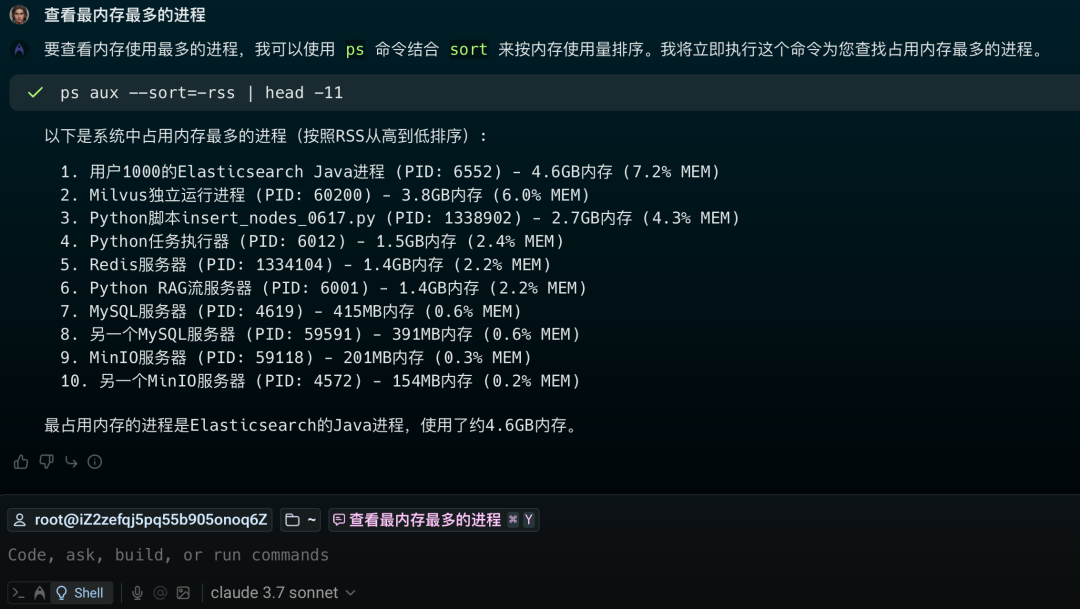
Task: Click the continue conversation arrow icon
Action: point(71,462)
